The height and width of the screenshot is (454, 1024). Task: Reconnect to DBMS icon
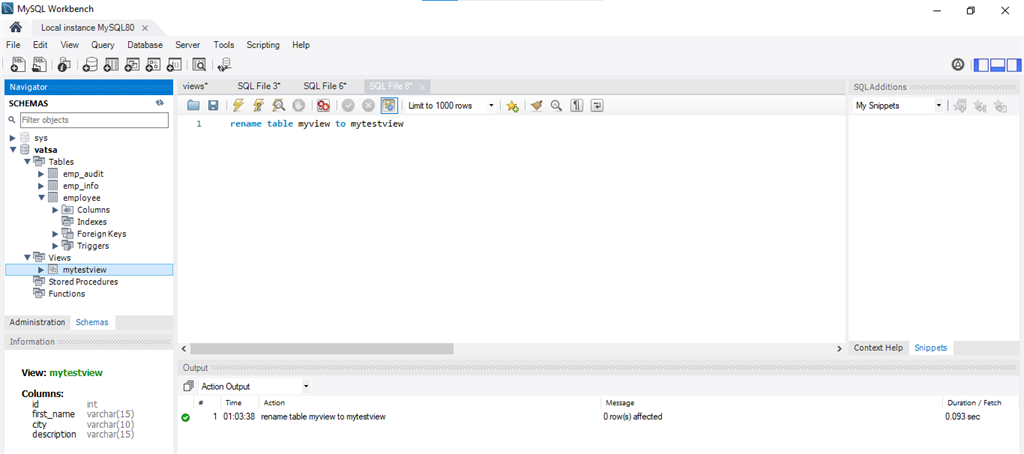click(x=224, y=64)
